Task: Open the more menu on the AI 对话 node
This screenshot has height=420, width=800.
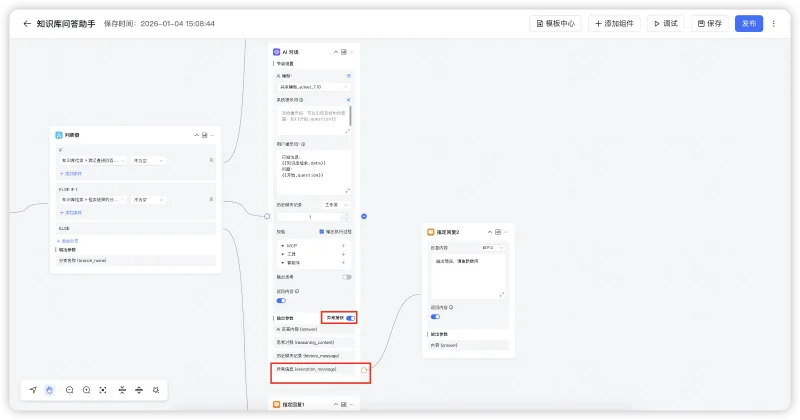Action: 352,52
